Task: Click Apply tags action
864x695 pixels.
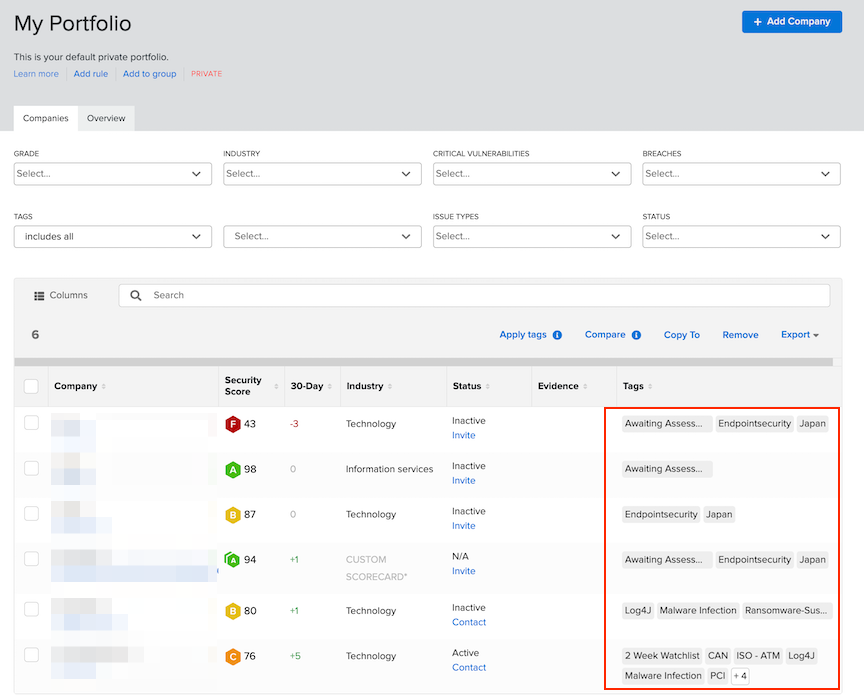Action: [523, 335]
